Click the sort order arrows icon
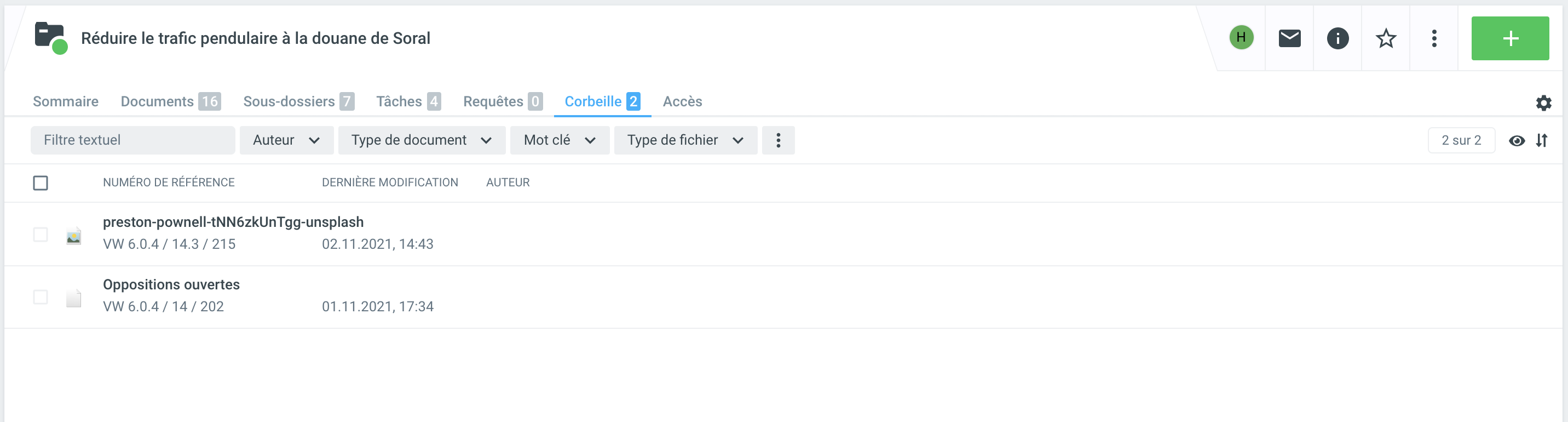This screenshot has width=1568, height=422. point(1541,141)
